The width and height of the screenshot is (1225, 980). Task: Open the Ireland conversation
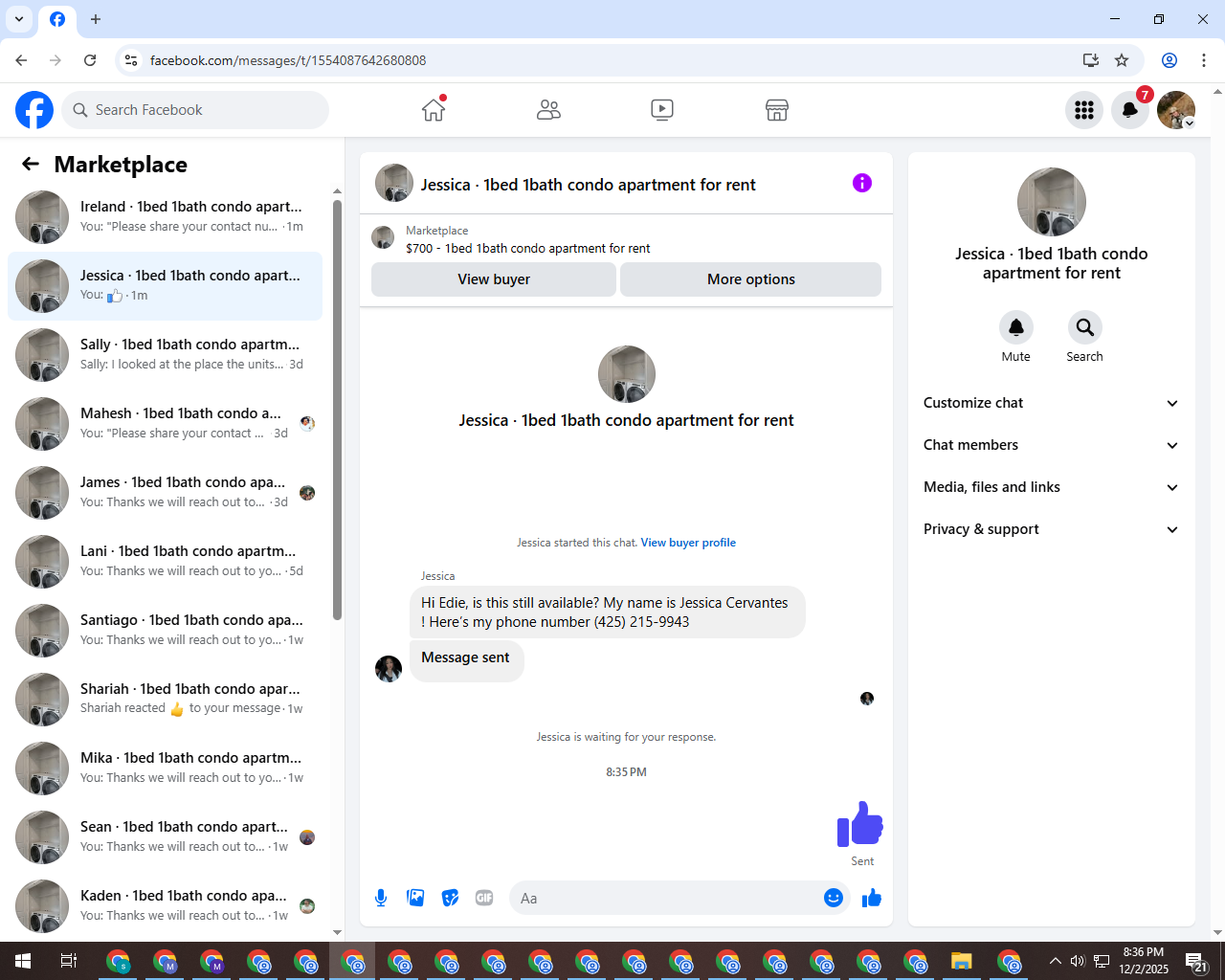pyautogui.click(x=165, y=217)
